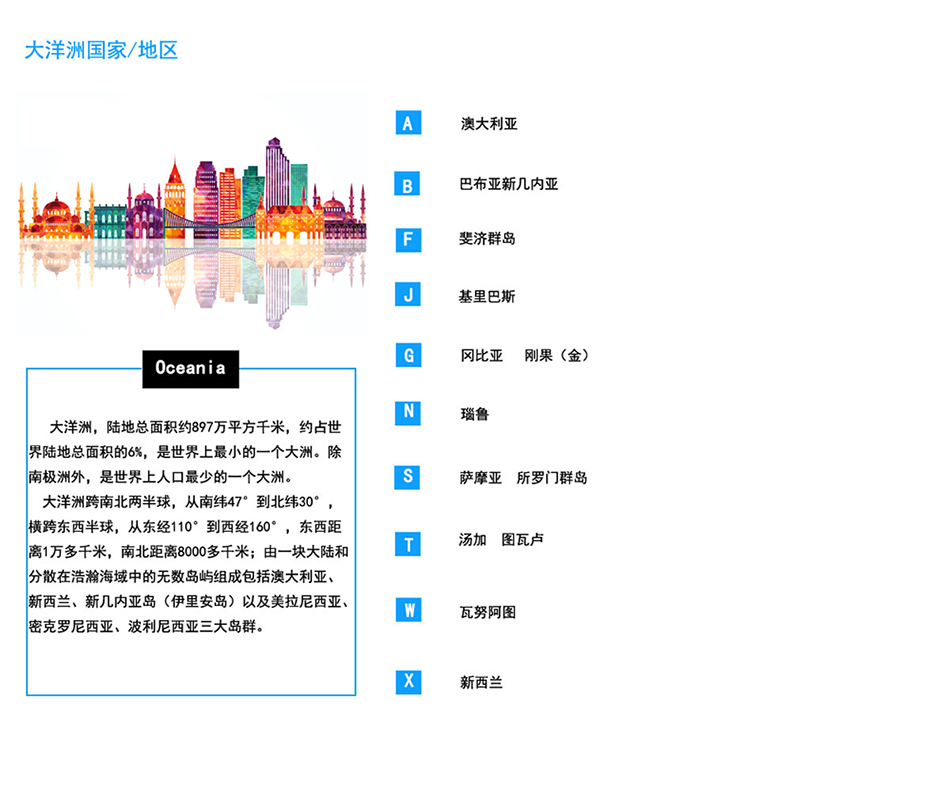Click the Oceania description paragraph starting 大洋洲，陆地总面积
950x791 pixels.
click(189, 527)
